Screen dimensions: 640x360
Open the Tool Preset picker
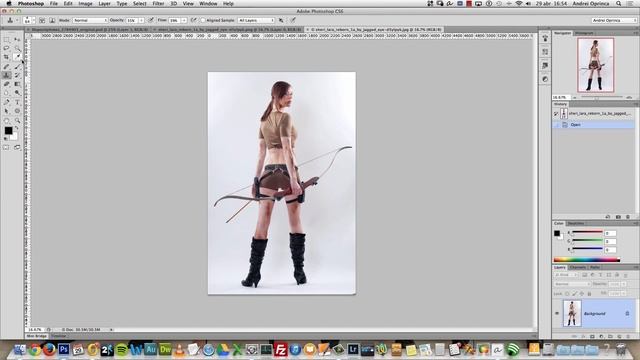coord(11,20)
